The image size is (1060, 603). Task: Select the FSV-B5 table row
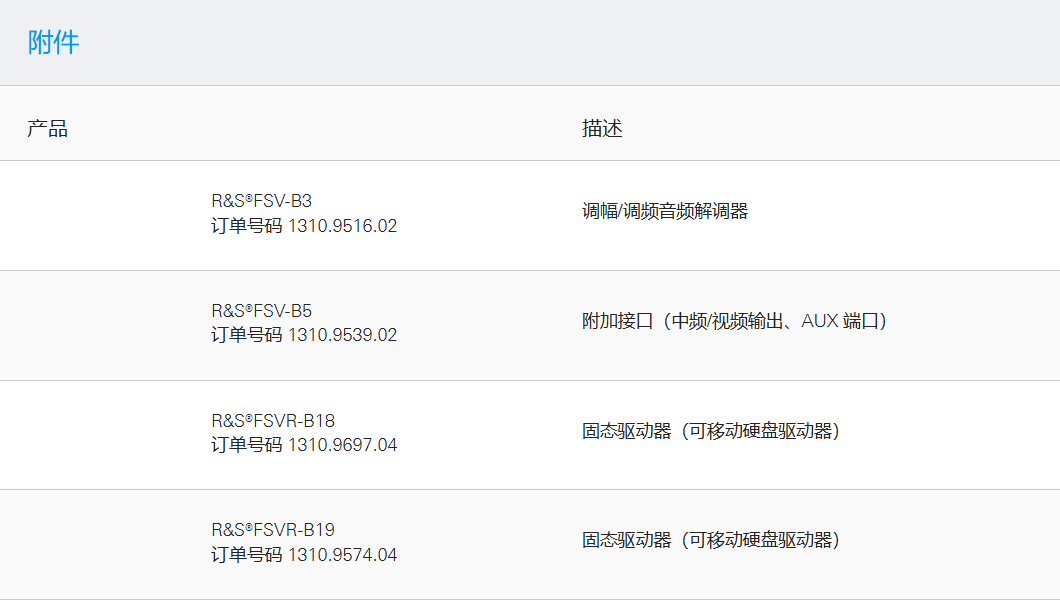(530, 323)
